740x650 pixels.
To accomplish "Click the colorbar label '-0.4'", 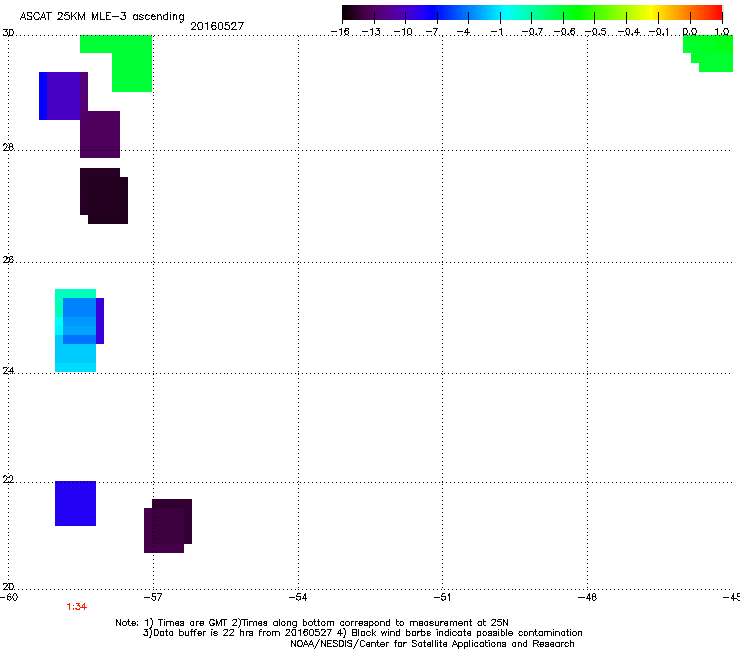I will (x=629, y=32).
